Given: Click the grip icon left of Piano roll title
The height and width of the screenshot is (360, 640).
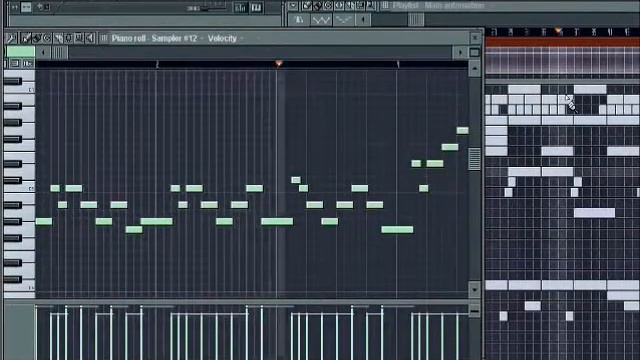Looking at the screenshot, I should tap(104, 38).
